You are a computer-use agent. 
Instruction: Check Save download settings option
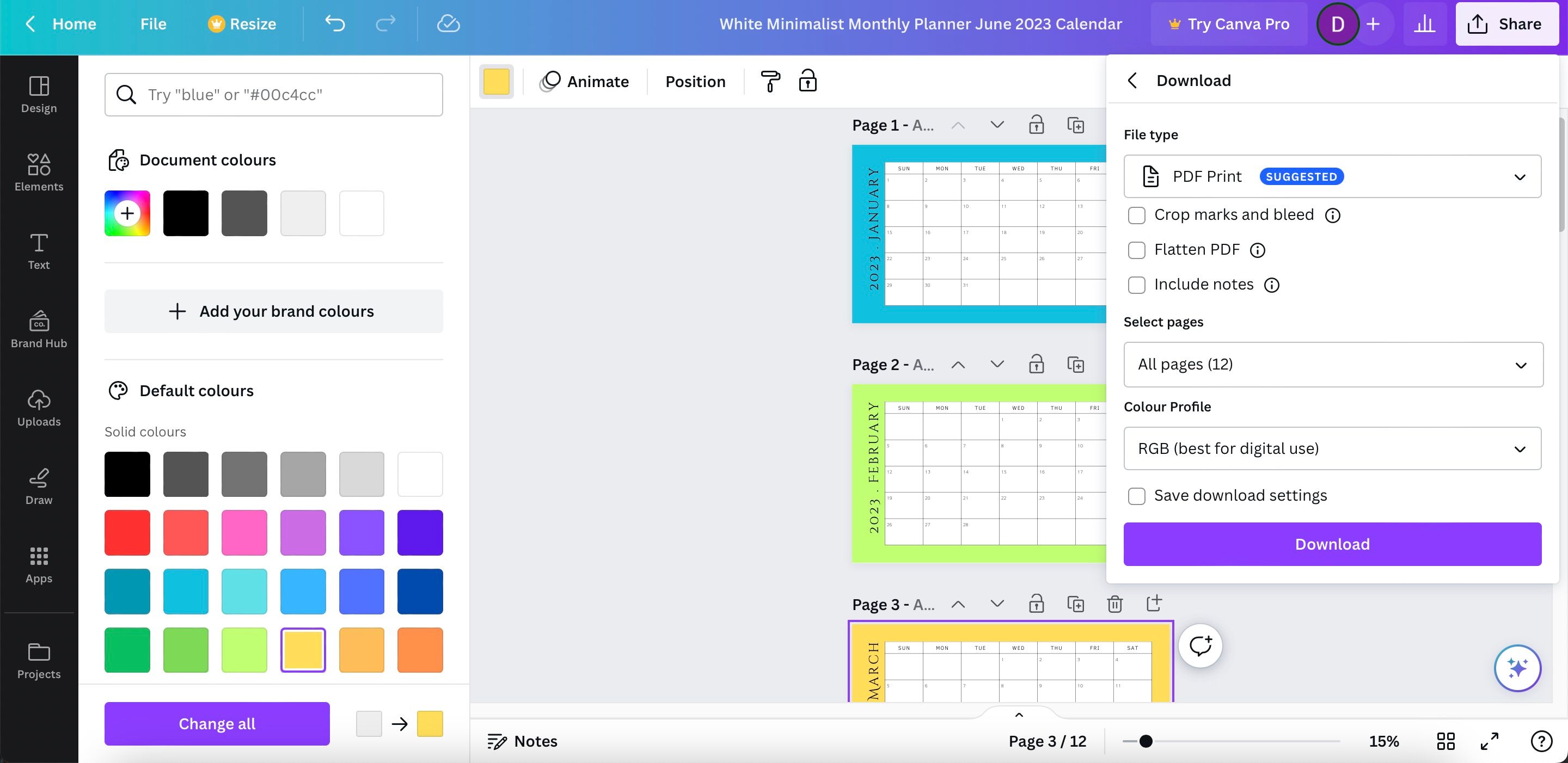(1136, 496)
